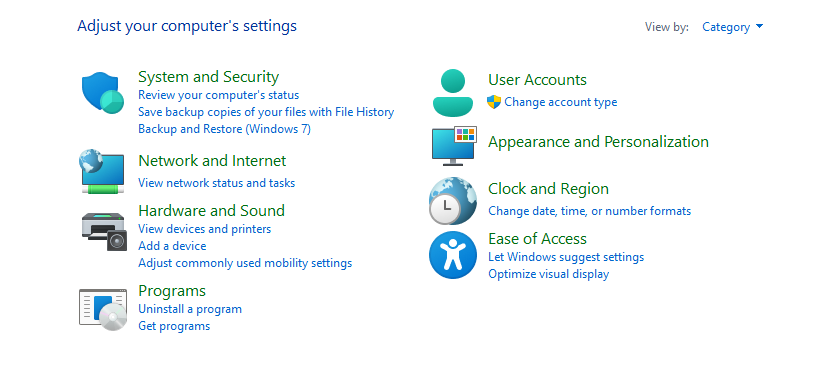The height and width of the screenshot is (382, 825).
Task: Click the Hardware and Sound printer icon
Action: click(x=104, y=232)
